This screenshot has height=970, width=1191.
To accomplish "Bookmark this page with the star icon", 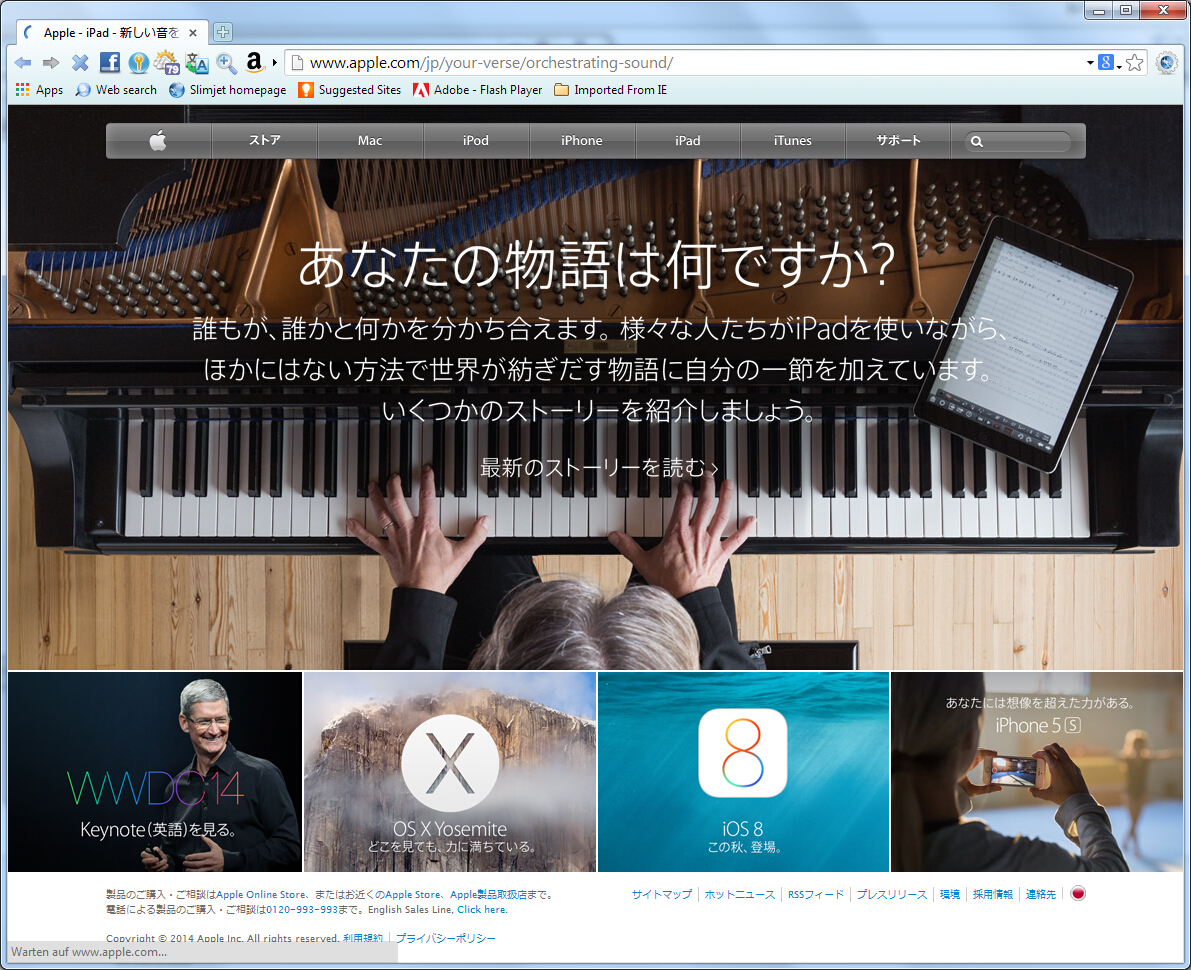I will pyautogui.click(x=1135, y=63).
